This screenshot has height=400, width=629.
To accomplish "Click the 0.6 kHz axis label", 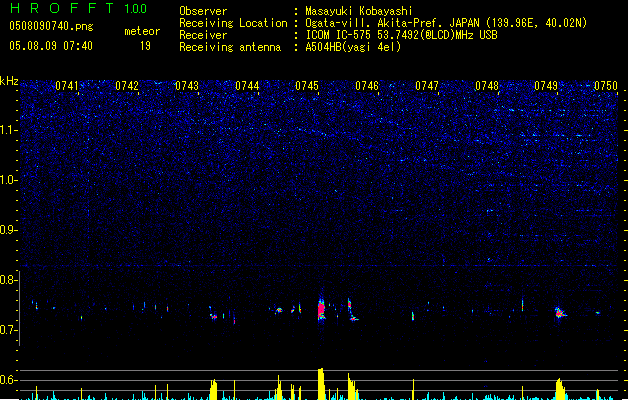I will coord(9,380).
